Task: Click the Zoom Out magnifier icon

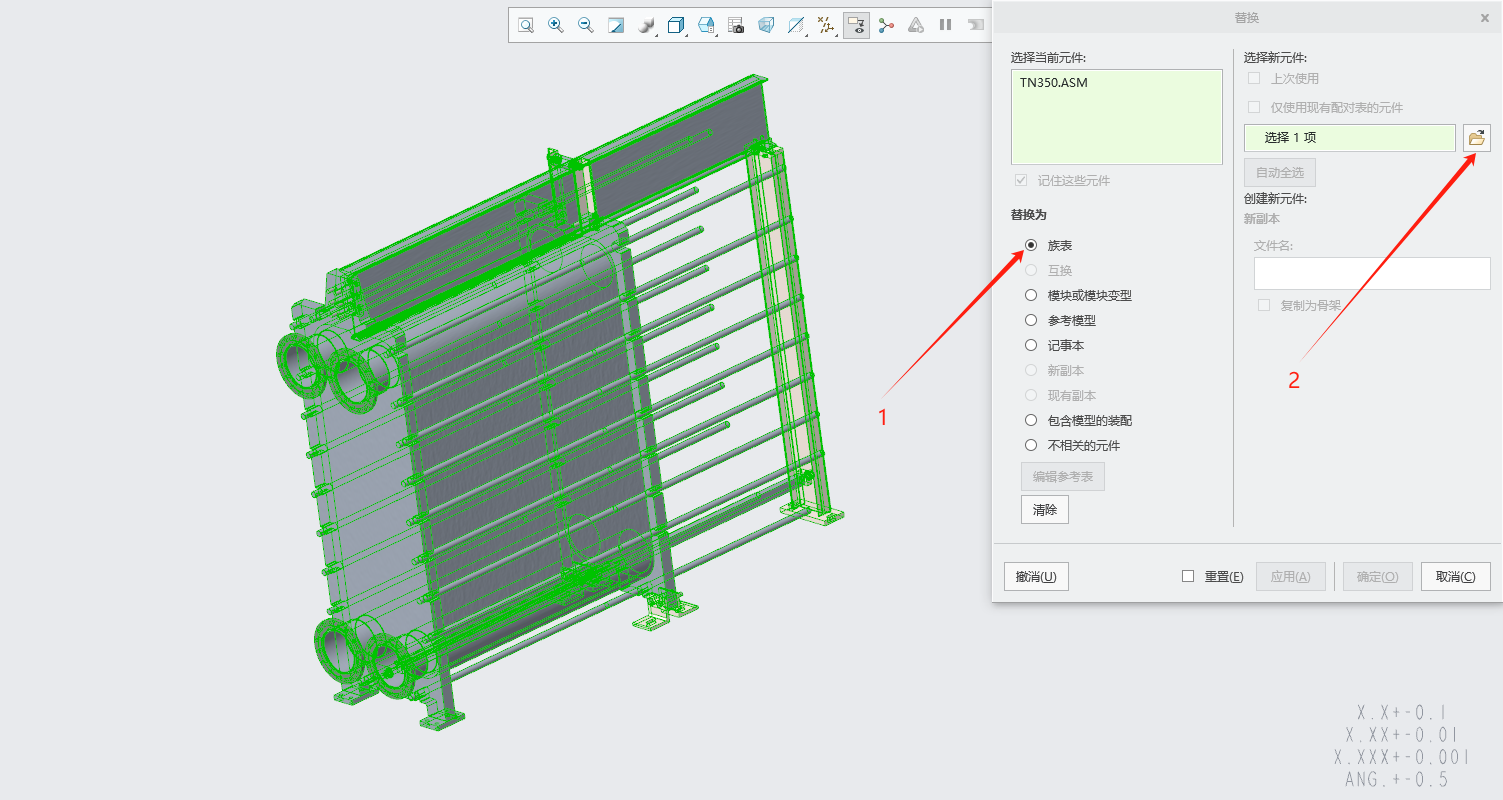Action: point(586,25)
